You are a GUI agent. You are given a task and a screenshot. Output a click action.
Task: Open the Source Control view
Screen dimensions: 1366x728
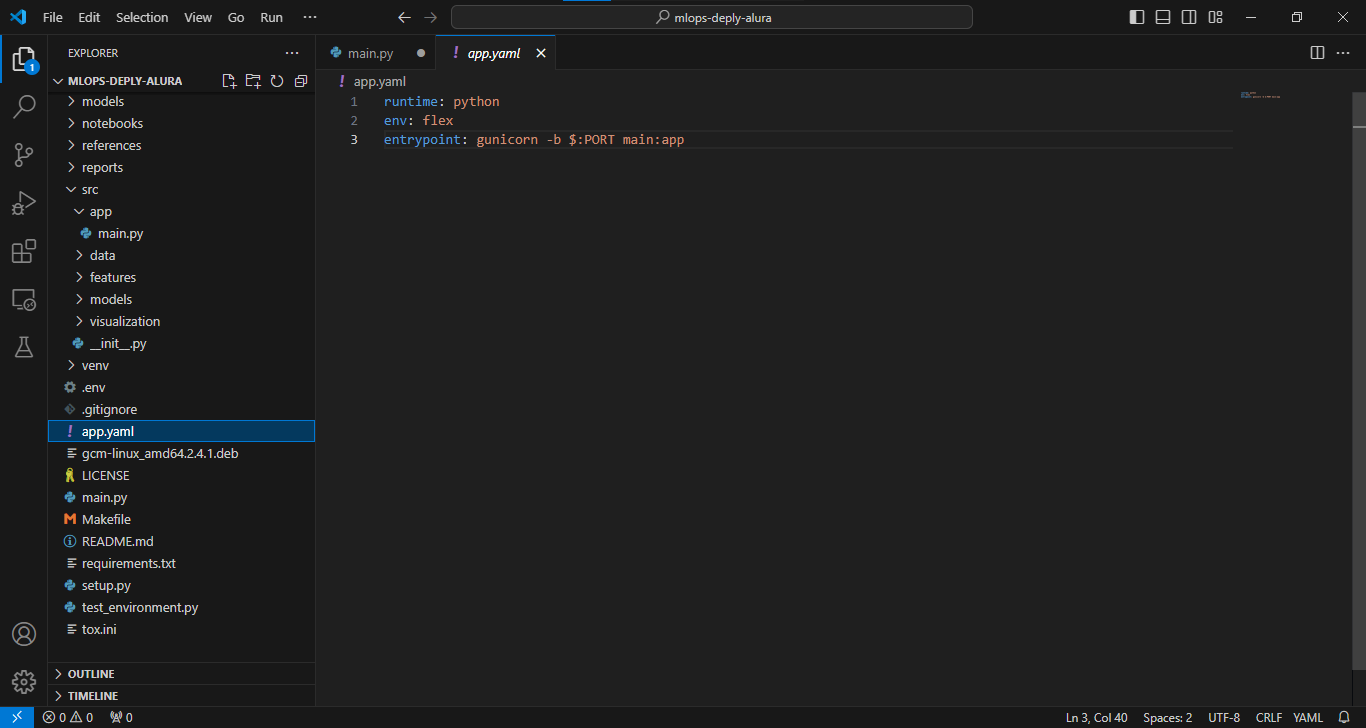[x=23, y=155]
